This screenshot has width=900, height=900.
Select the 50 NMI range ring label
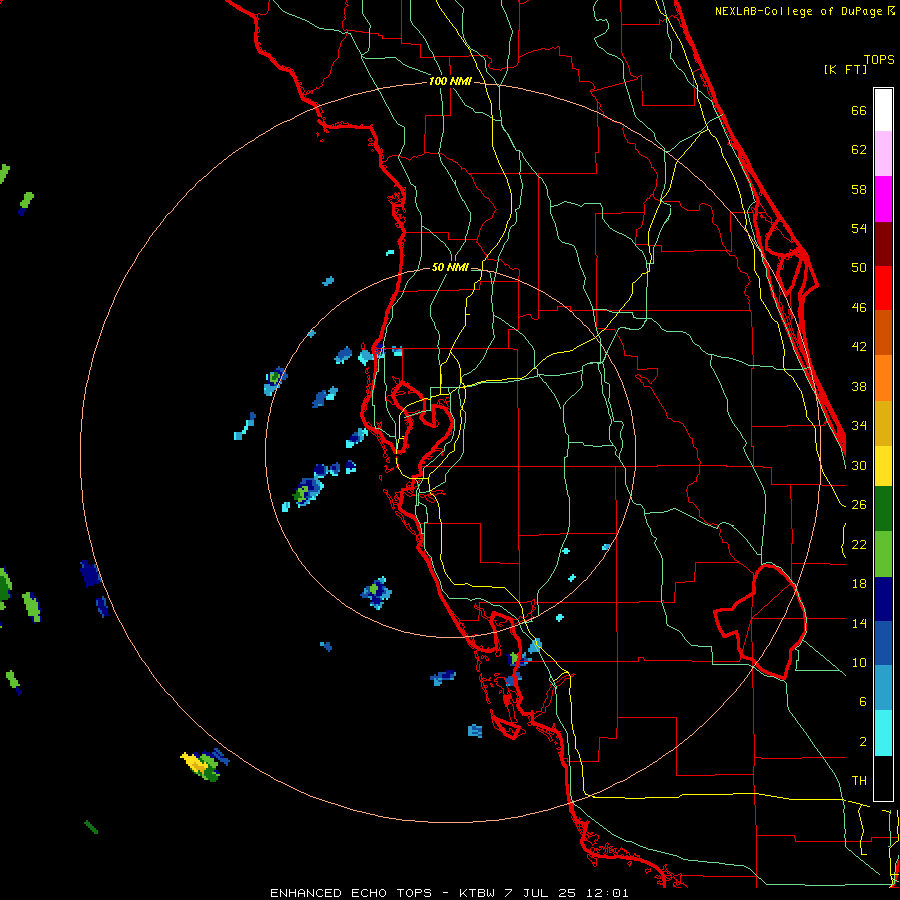click(x=450, y=267)
